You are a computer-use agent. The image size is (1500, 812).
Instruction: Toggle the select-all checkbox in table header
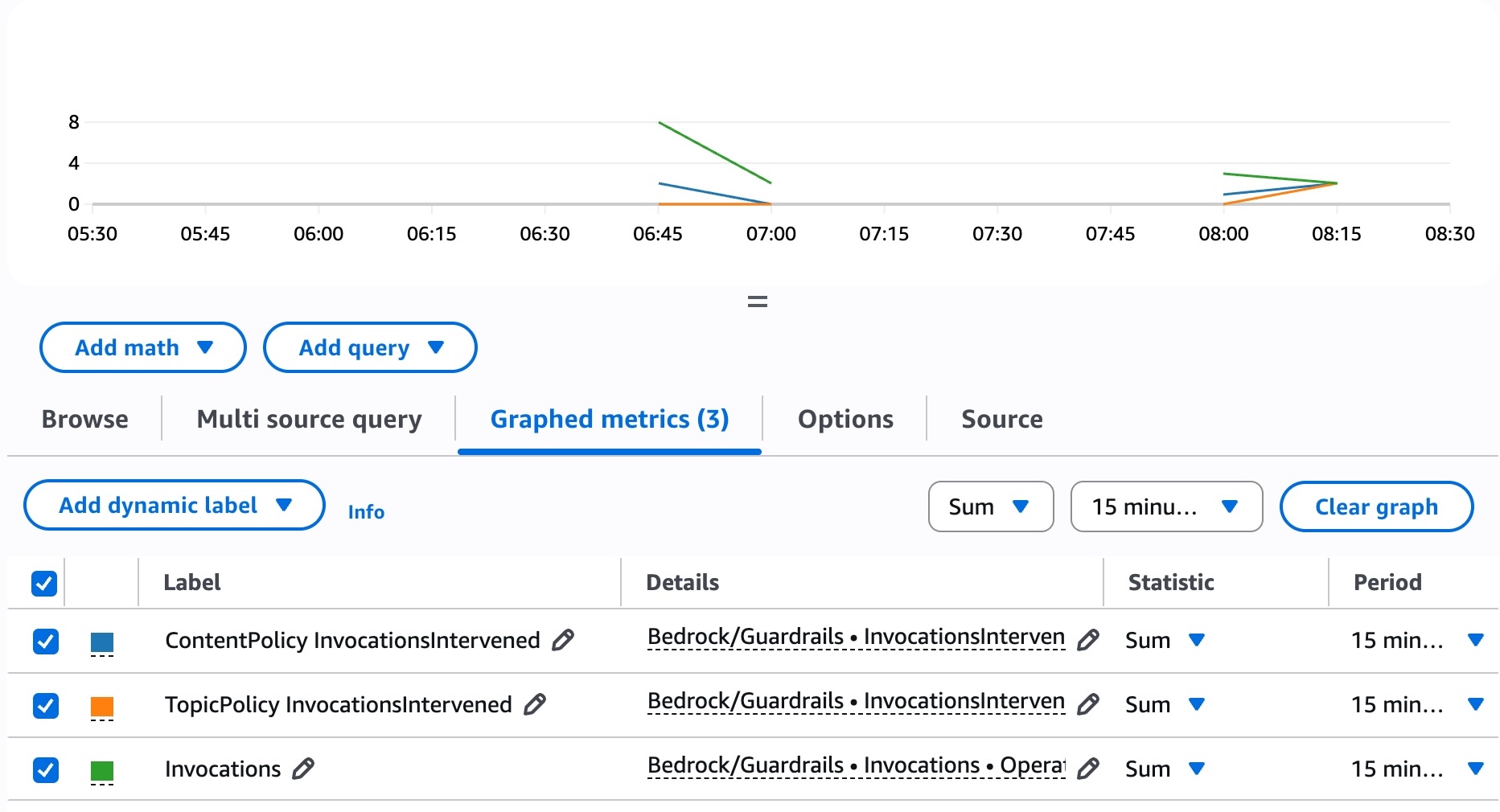pyautogui.click(x=44, y=583)
